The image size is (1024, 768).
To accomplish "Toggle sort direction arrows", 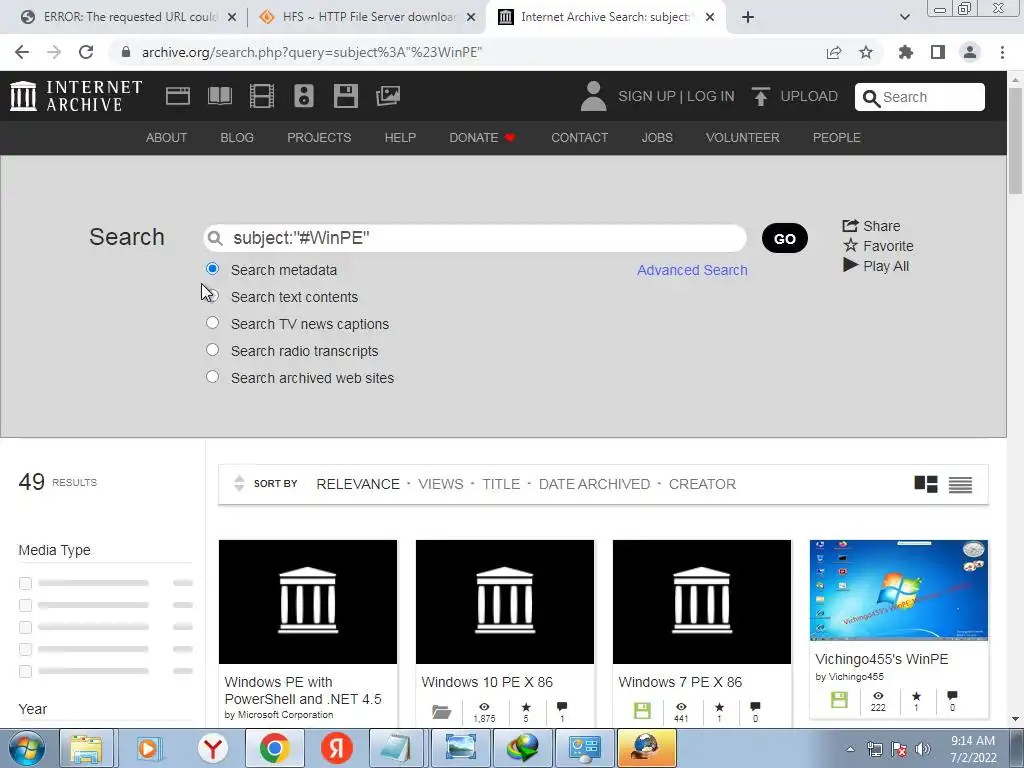I will click(239, 483).
